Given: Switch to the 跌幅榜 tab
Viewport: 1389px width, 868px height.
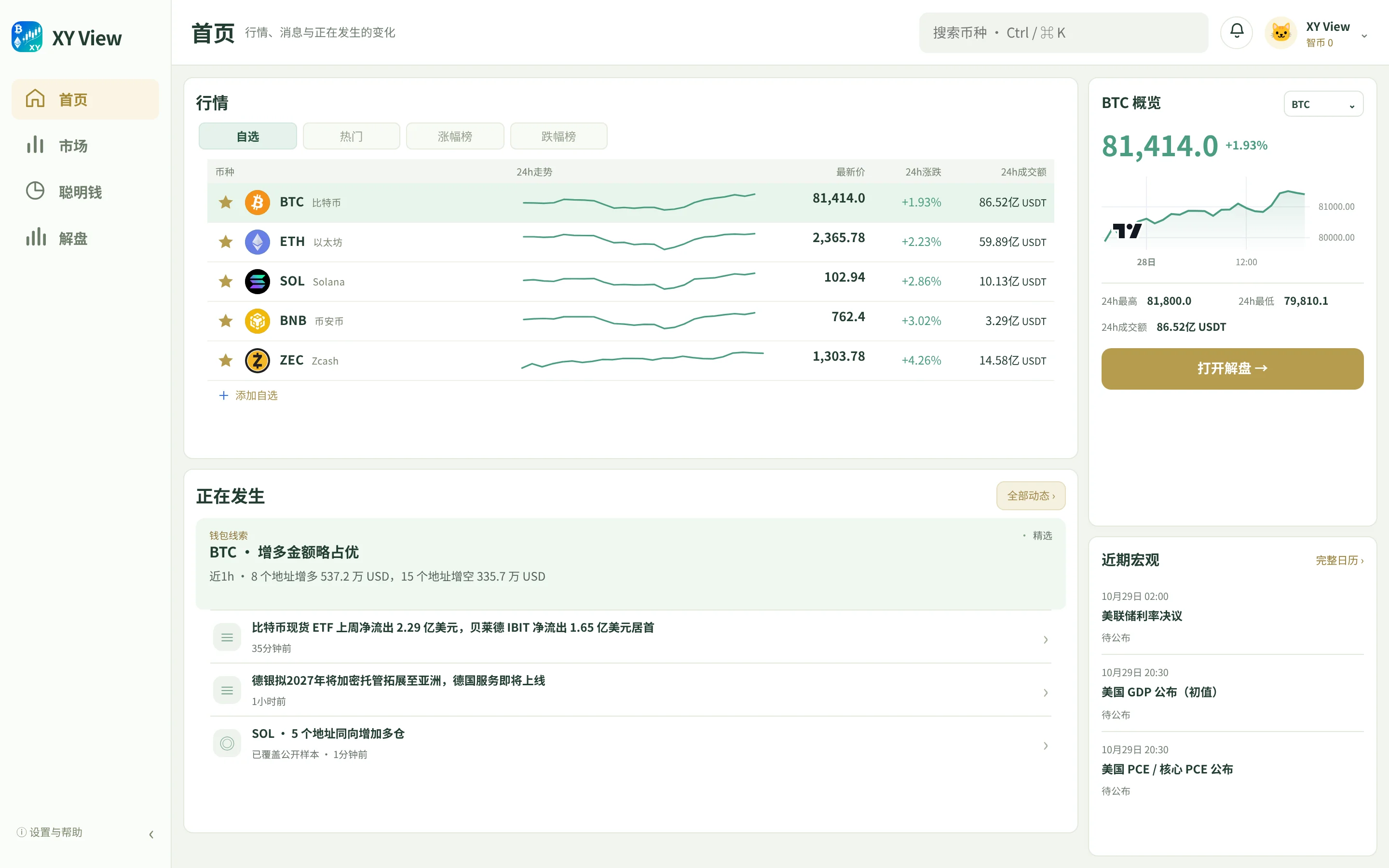Looking at the screenshot, I should point(558,136).
